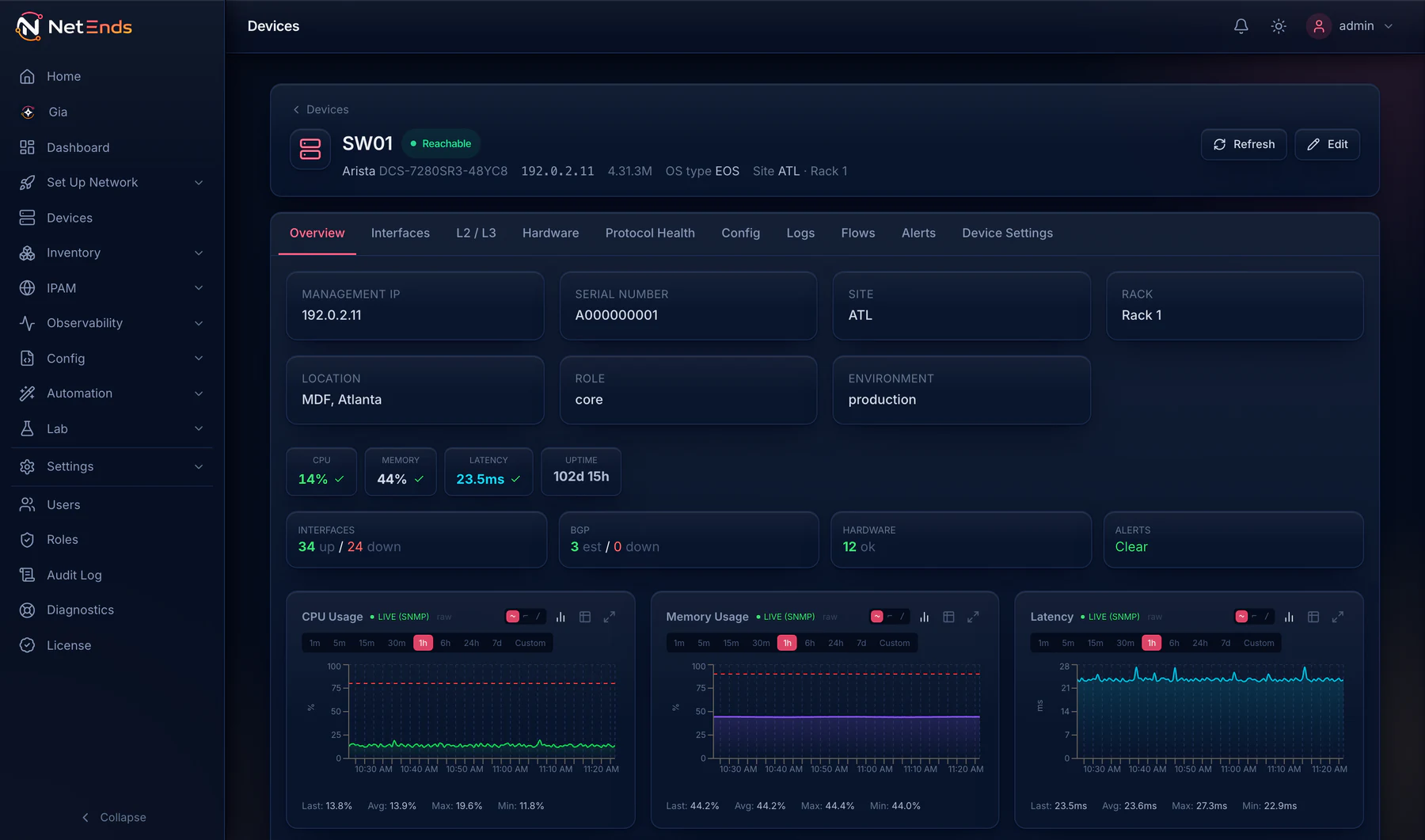The width and height of the screenshot is (1425, 840).
Task: Expand the Observability menu
Action: (x=112, y=323)
